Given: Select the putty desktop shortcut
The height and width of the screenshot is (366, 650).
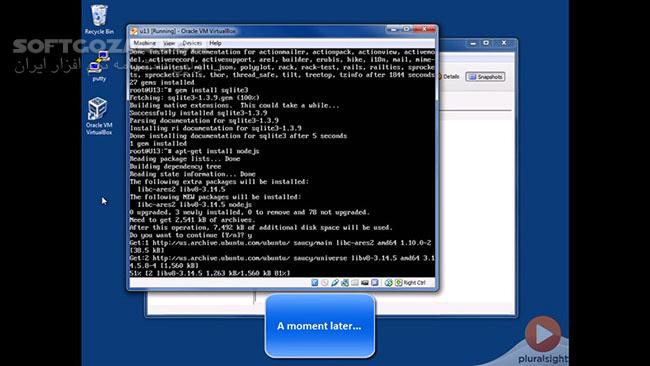Looking at the screenshot, I should point(99,66).
